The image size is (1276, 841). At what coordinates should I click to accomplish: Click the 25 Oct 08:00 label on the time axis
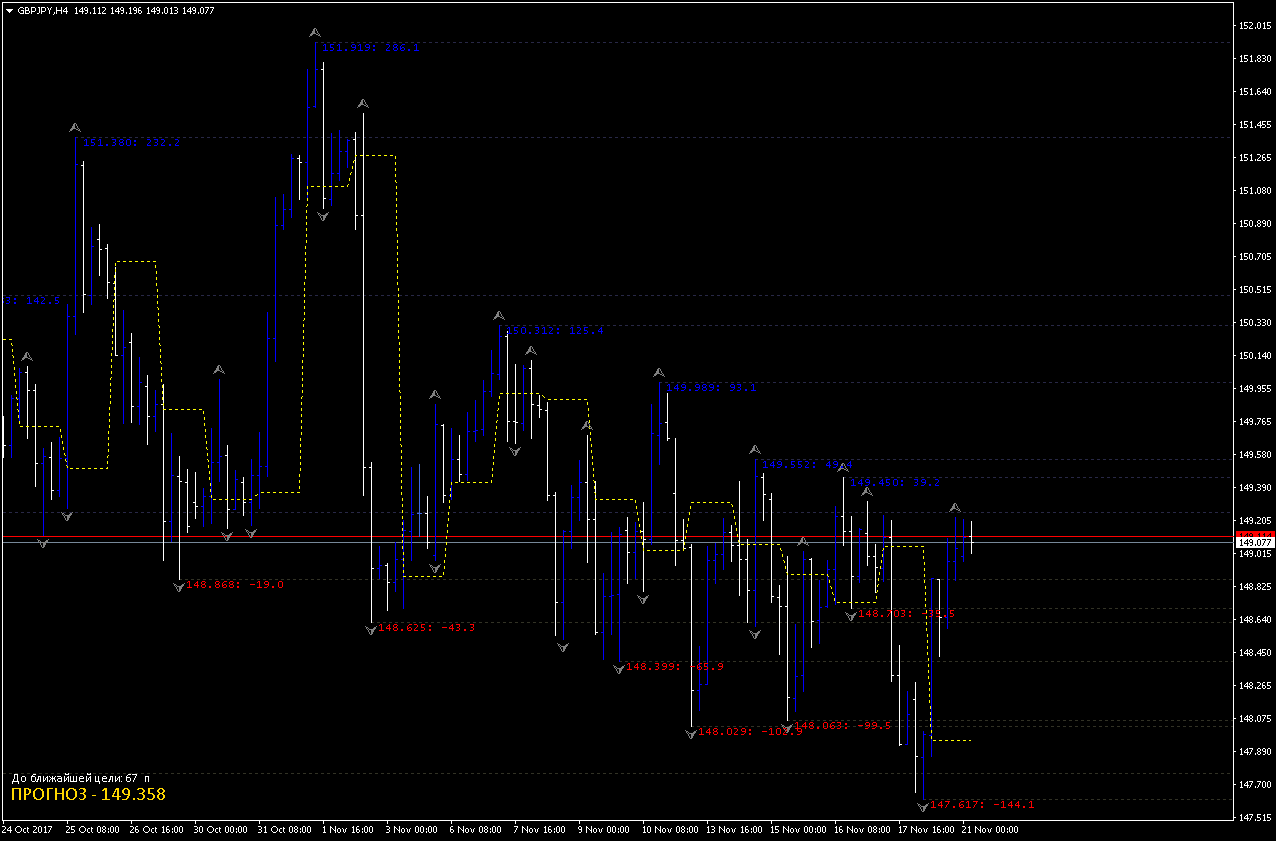click(x=92, y=830)
